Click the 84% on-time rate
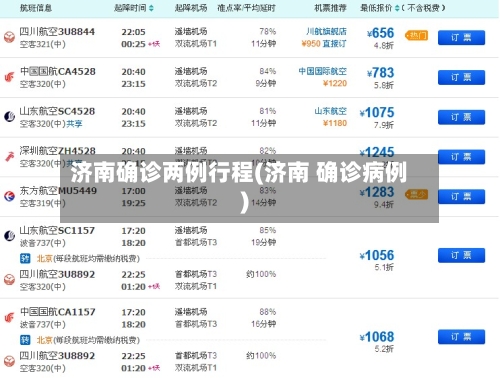Viewport: 500px width, 378px height. point(268,71)
